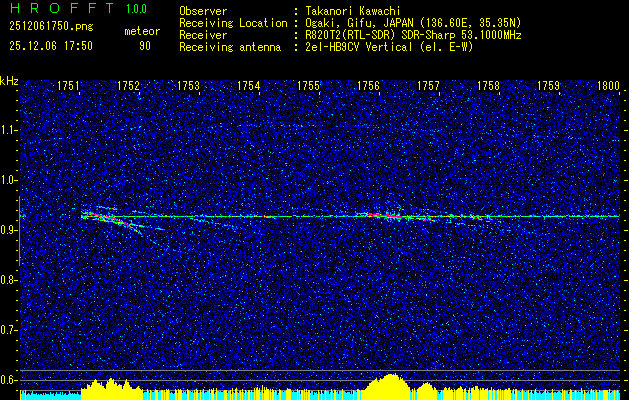Click the 1753 time marker
The width and height of the screenshot is (629, 400).
coord(189,85)
